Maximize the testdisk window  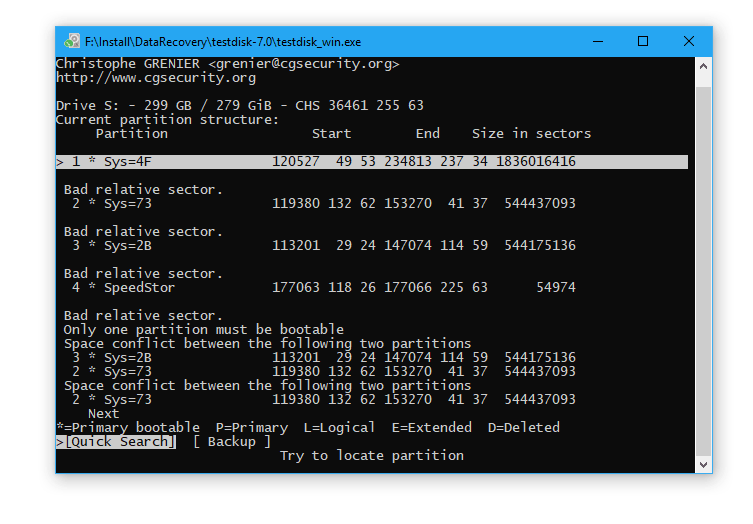(x=643, y=42)
